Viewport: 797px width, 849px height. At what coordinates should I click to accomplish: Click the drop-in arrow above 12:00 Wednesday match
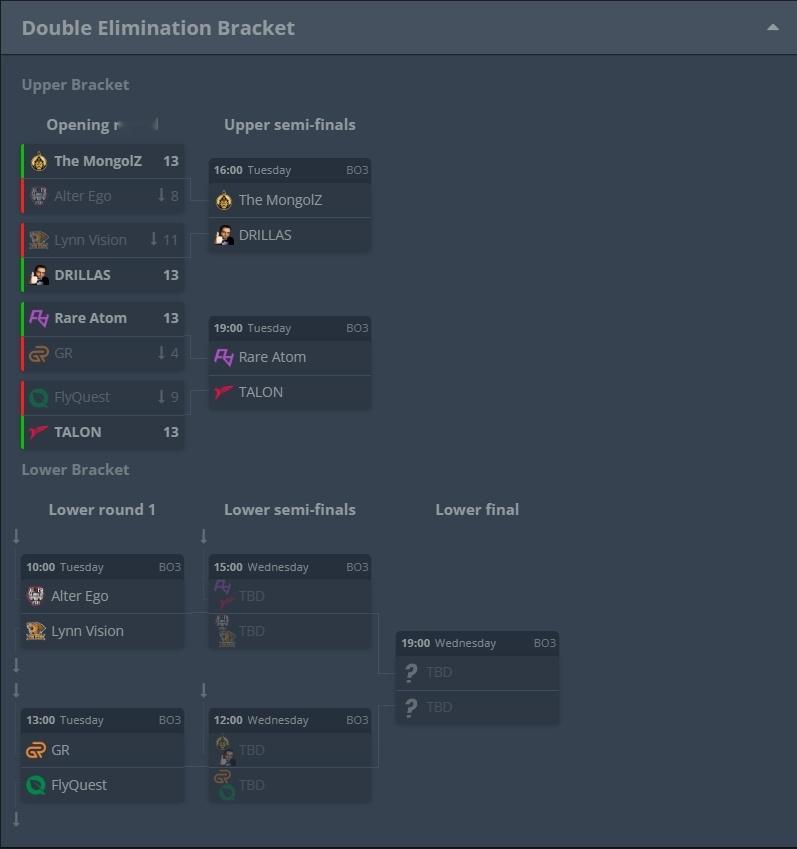pyautogui.click(x=204, y=690)
